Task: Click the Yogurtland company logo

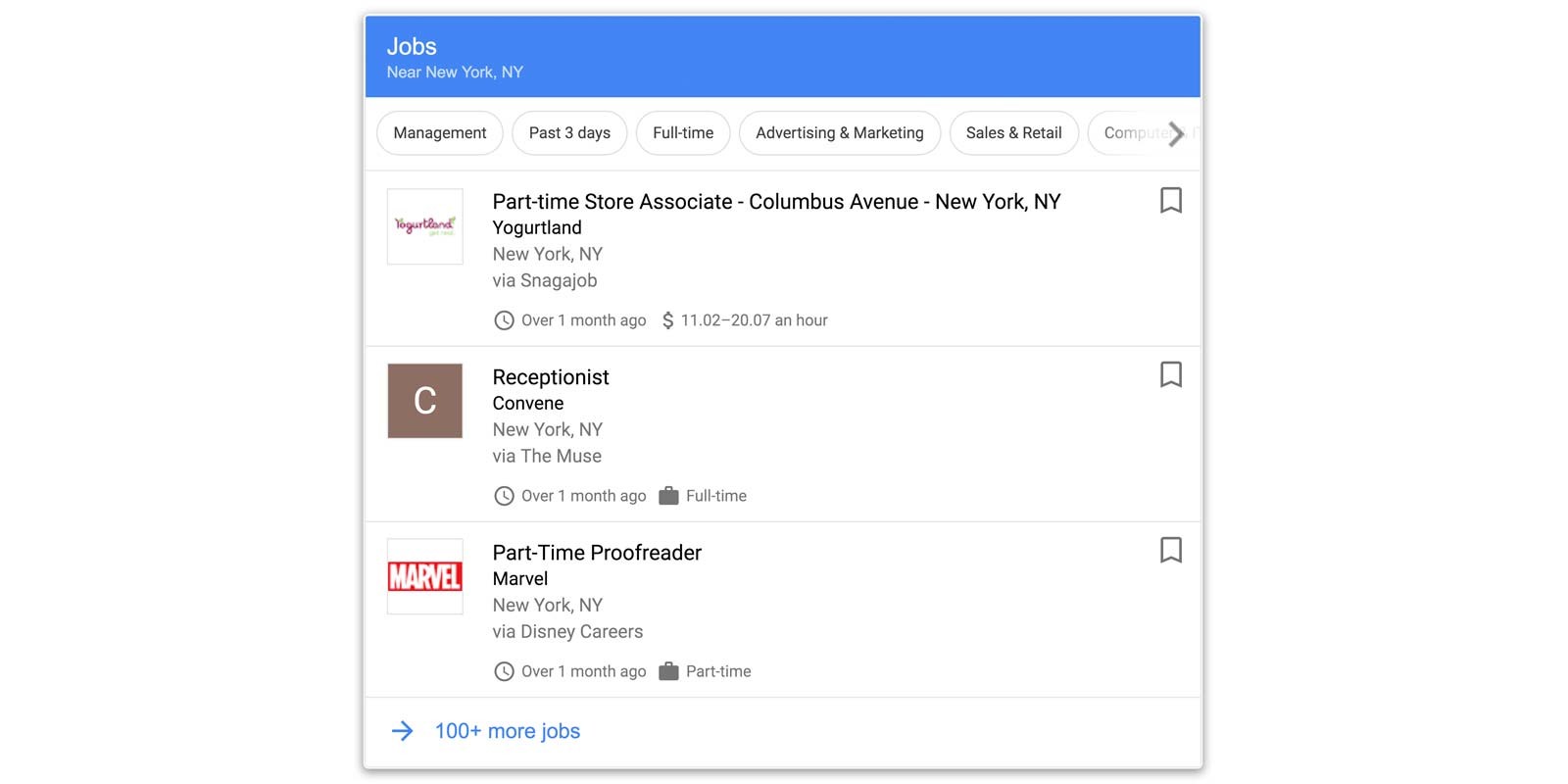Action: (424, 226)
